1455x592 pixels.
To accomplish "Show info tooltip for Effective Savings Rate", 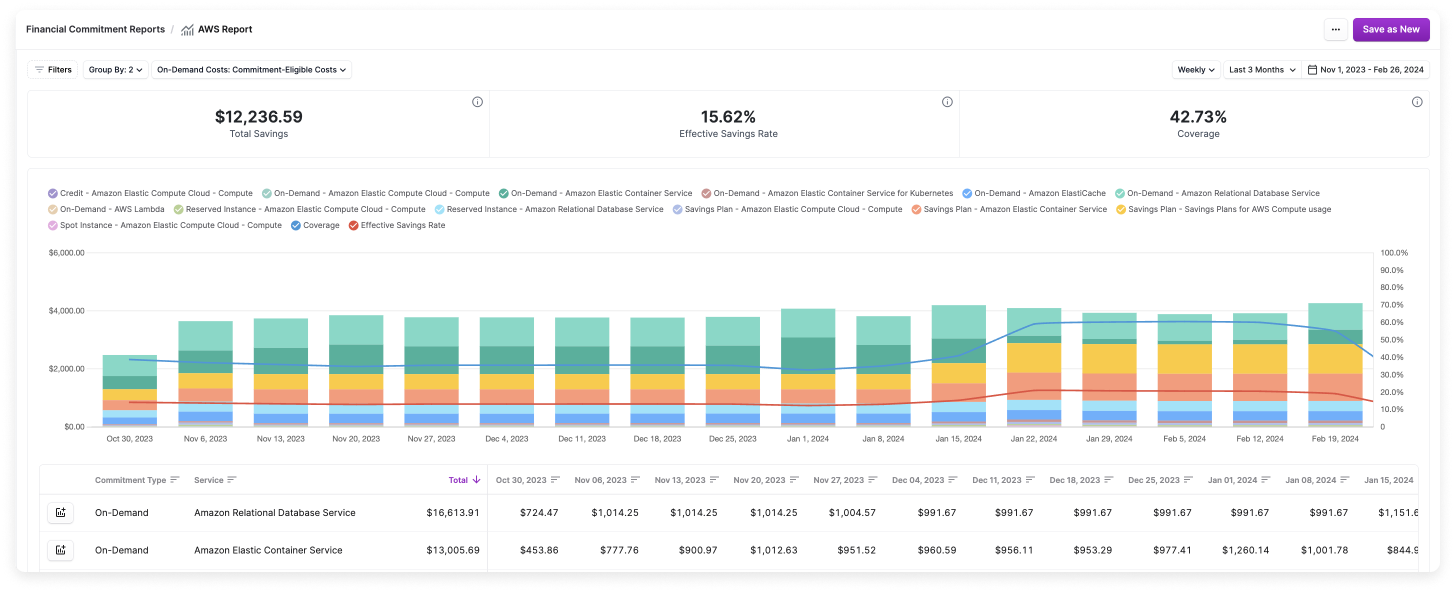I will click(x=947, y=102).
